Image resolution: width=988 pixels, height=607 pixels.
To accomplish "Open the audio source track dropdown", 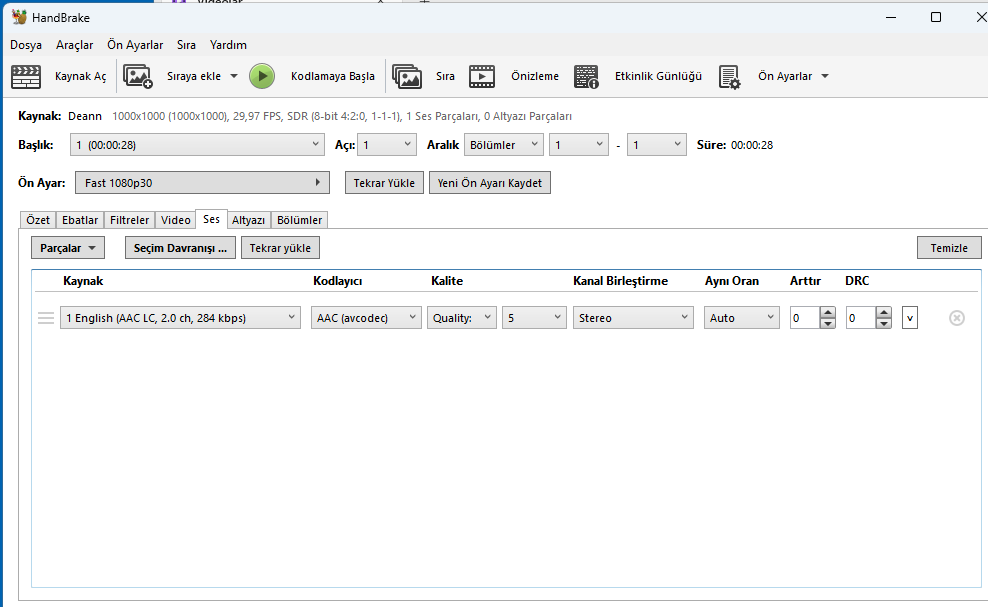I will click(180, 318).
